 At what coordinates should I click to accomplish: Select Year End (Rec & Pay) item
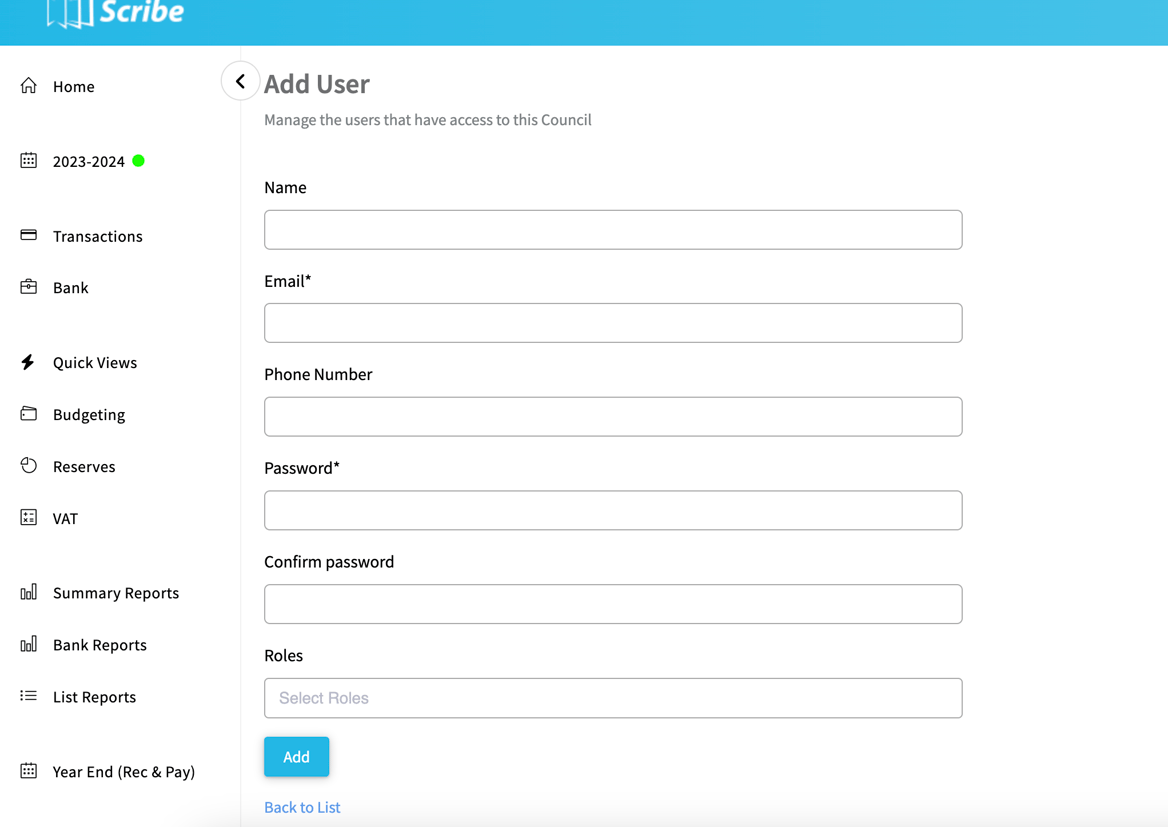pos(123,772)
